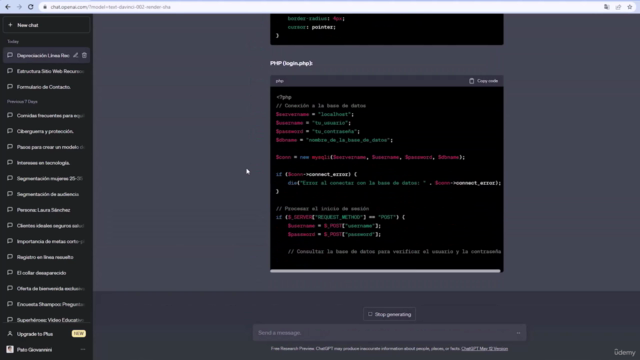
Task: Click the NEW badge beside Upgrade
Action: 78,333
